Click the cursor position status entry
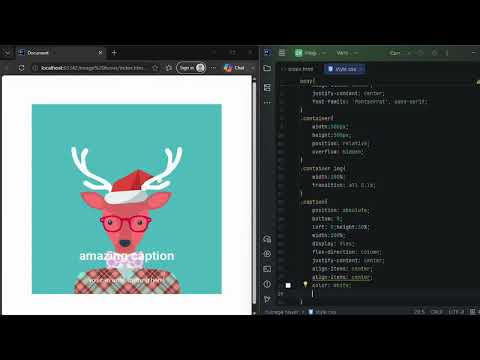Image resolution: width=480 pixels, height=360 pixels. pos(419,312)
